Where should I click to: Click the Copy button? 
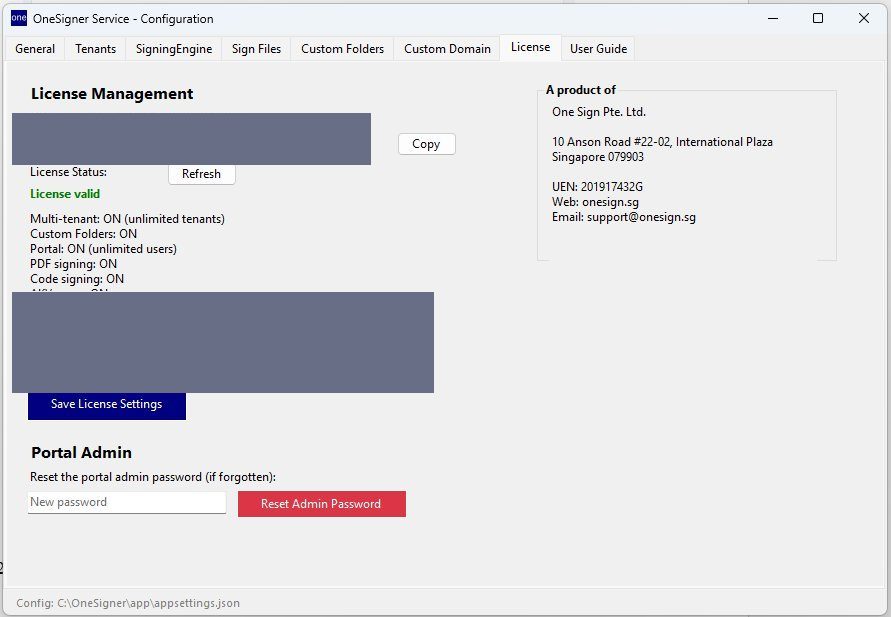(x=427, y=144)
